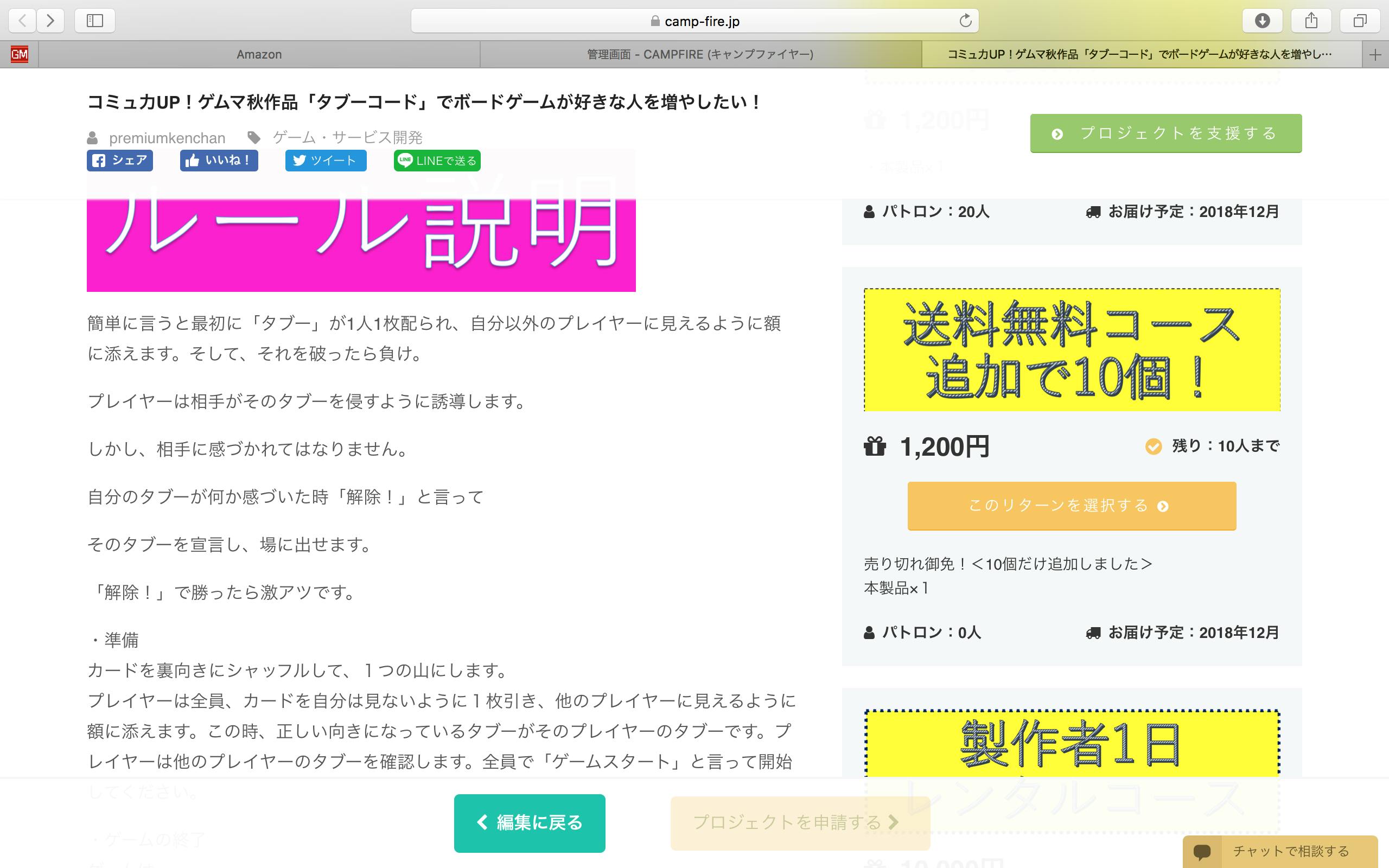Select the 1,200円 return with このリターンを選択する

point(1071,506)
